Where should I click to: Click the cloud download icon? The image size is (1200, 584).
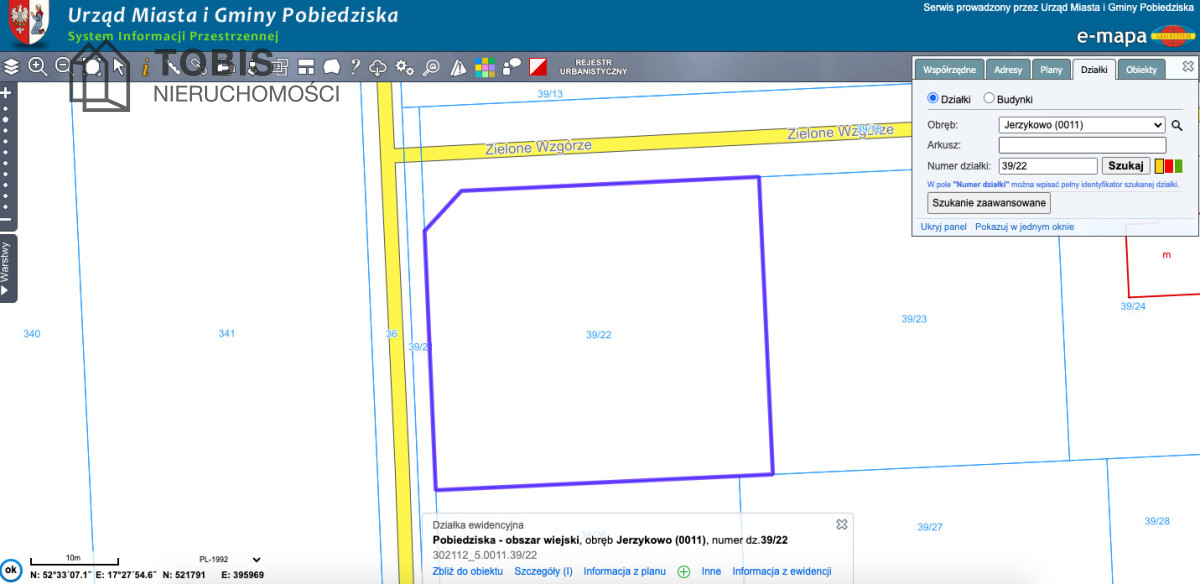click(x=378, y=67)
